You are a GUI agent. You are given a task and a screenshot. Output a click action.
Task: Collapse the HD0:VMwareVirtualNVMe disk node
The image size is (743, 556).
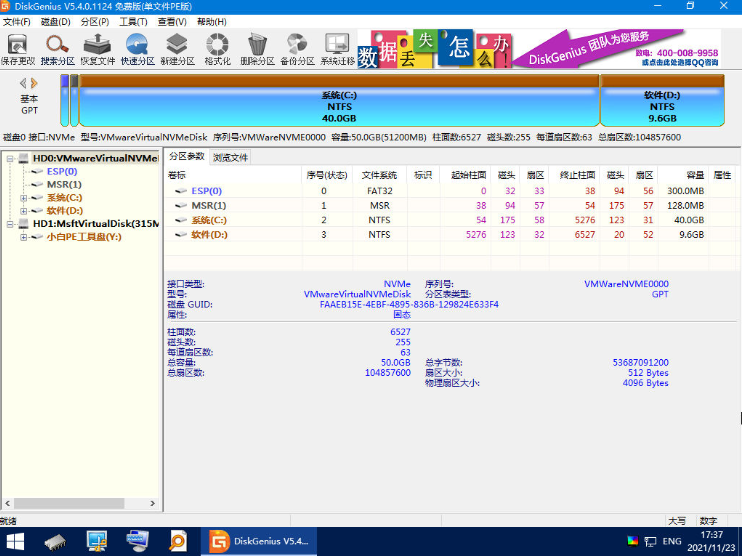pos(10,158)
